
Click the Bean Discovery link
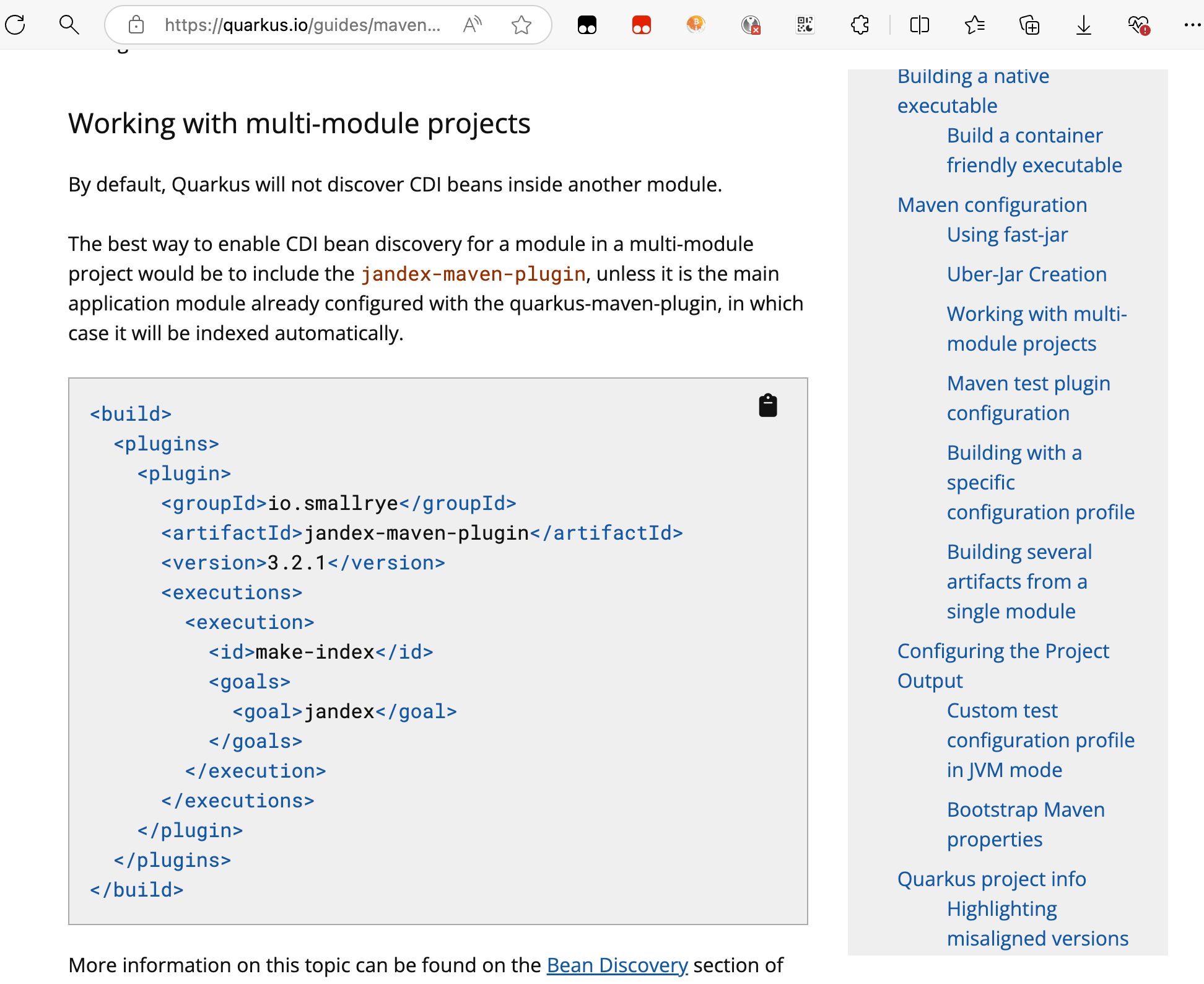coord(617,965)
